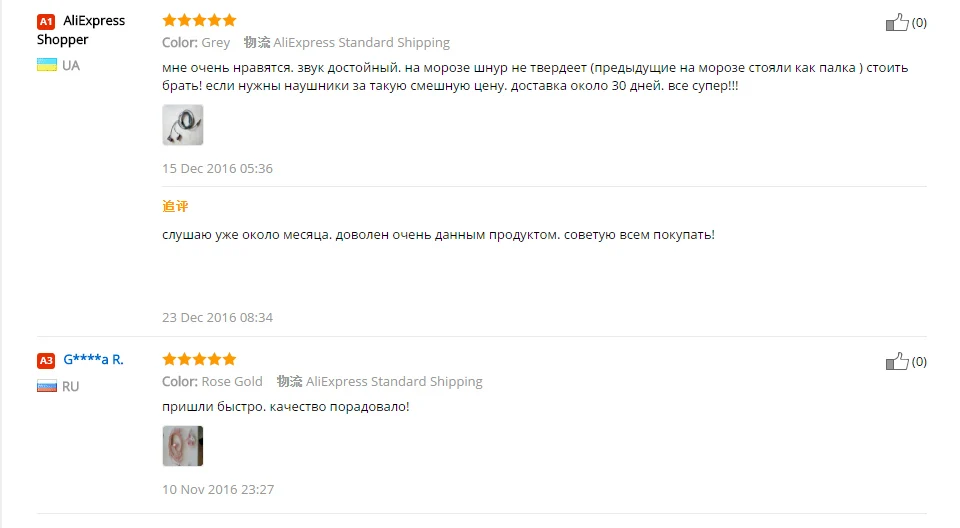The image size is (960, 528).
Task: Click helpful count (0) on second review
Action: pos(919,361)
